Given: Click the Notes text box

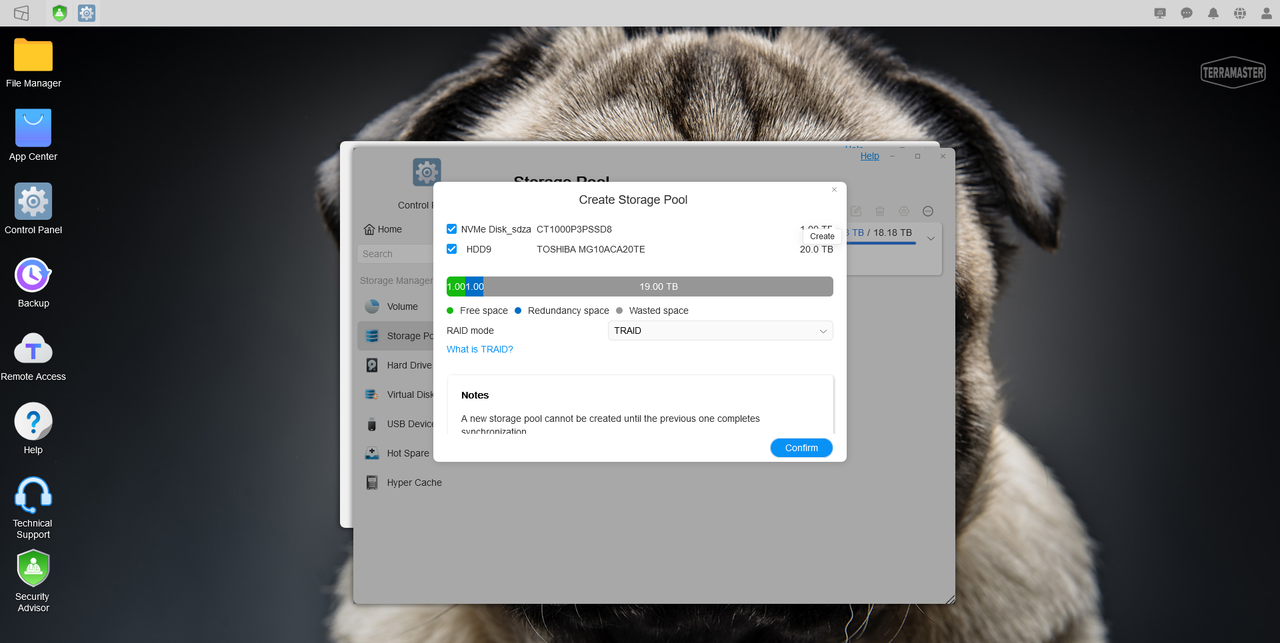Looking at the screenshot, I should (x=640, y=404).
